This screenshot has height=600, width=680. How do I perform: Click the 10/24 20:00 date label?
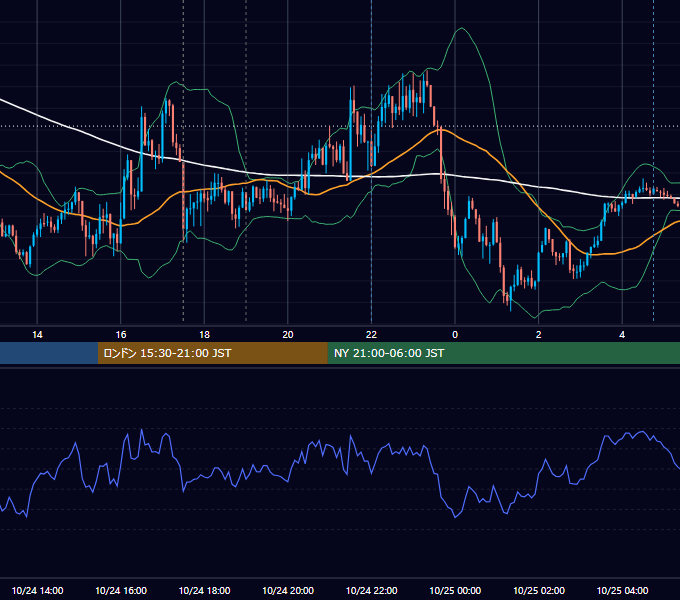(288, 591)
